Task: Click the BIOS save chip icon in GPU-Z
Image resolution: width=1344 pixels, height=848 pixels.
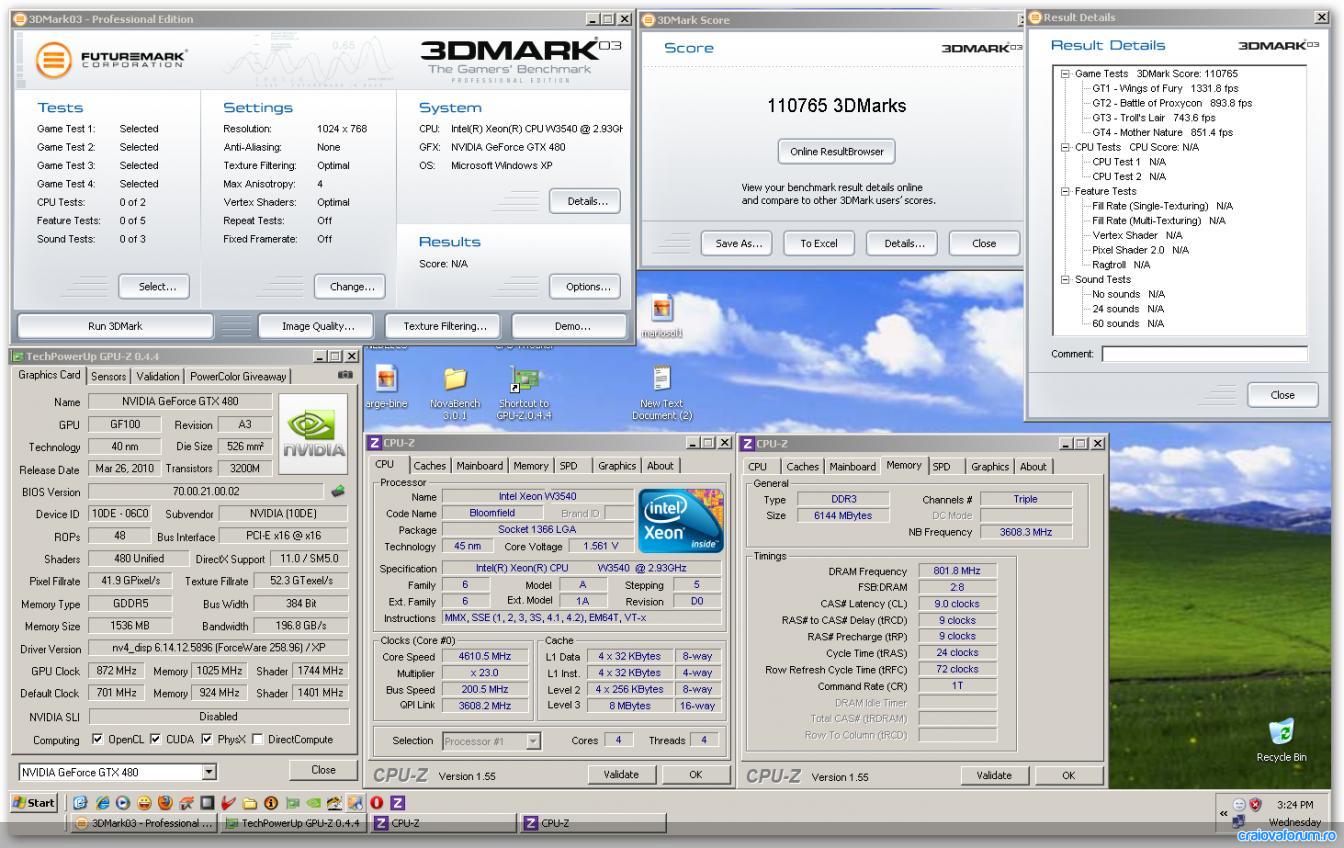Action: click(x=339, y=492)
